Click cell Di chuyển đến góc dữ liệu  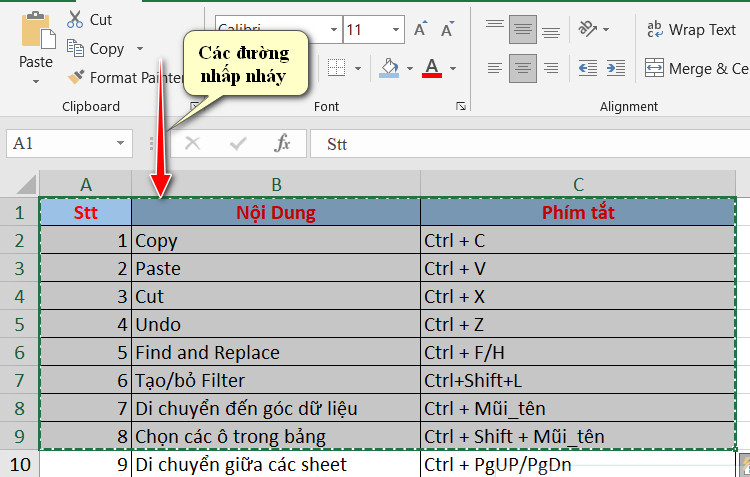(x=276, y=408)
